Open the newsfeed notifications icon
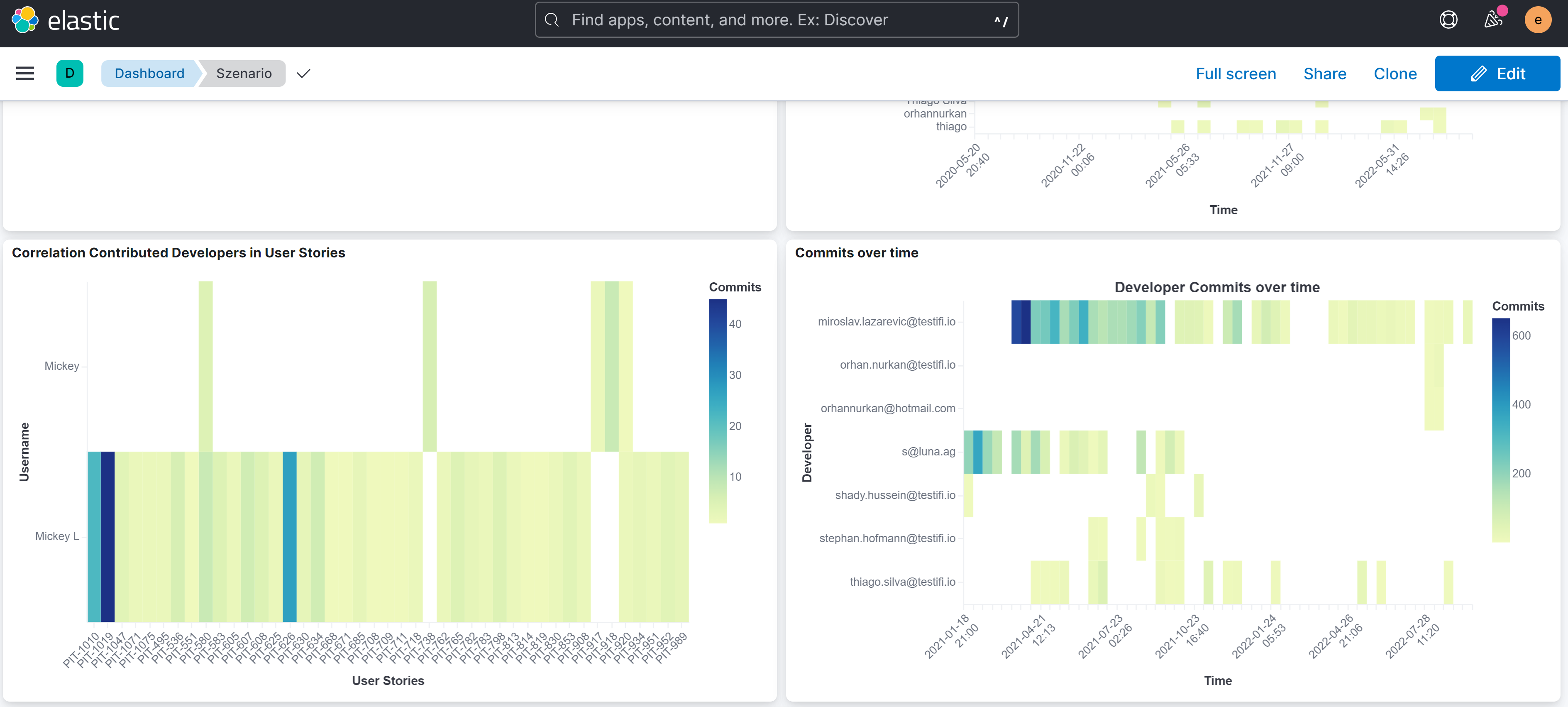 pyautogui.click(x=1492, y=20)
